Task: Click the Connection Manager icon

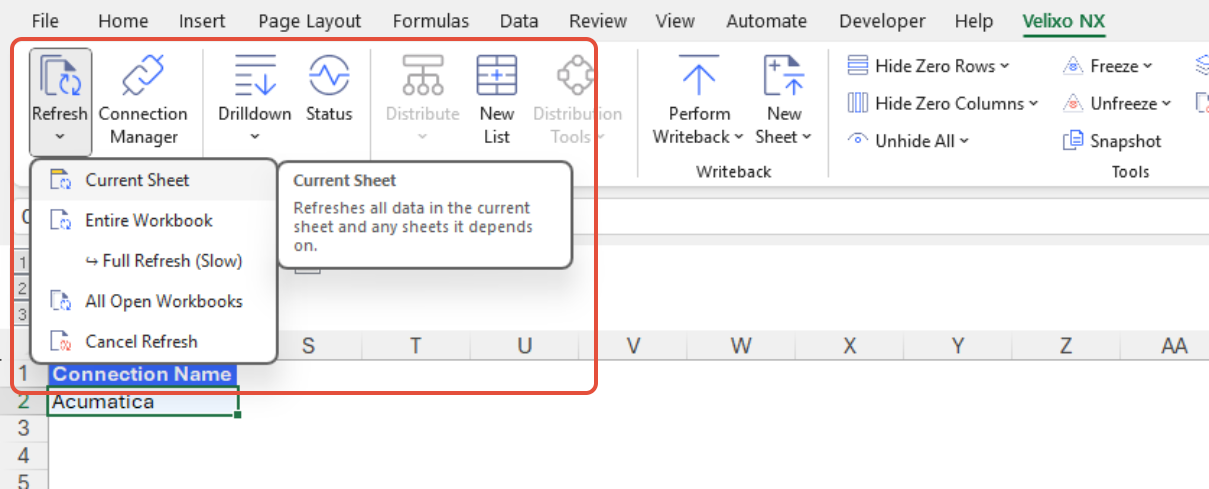Action: (142, 76)
